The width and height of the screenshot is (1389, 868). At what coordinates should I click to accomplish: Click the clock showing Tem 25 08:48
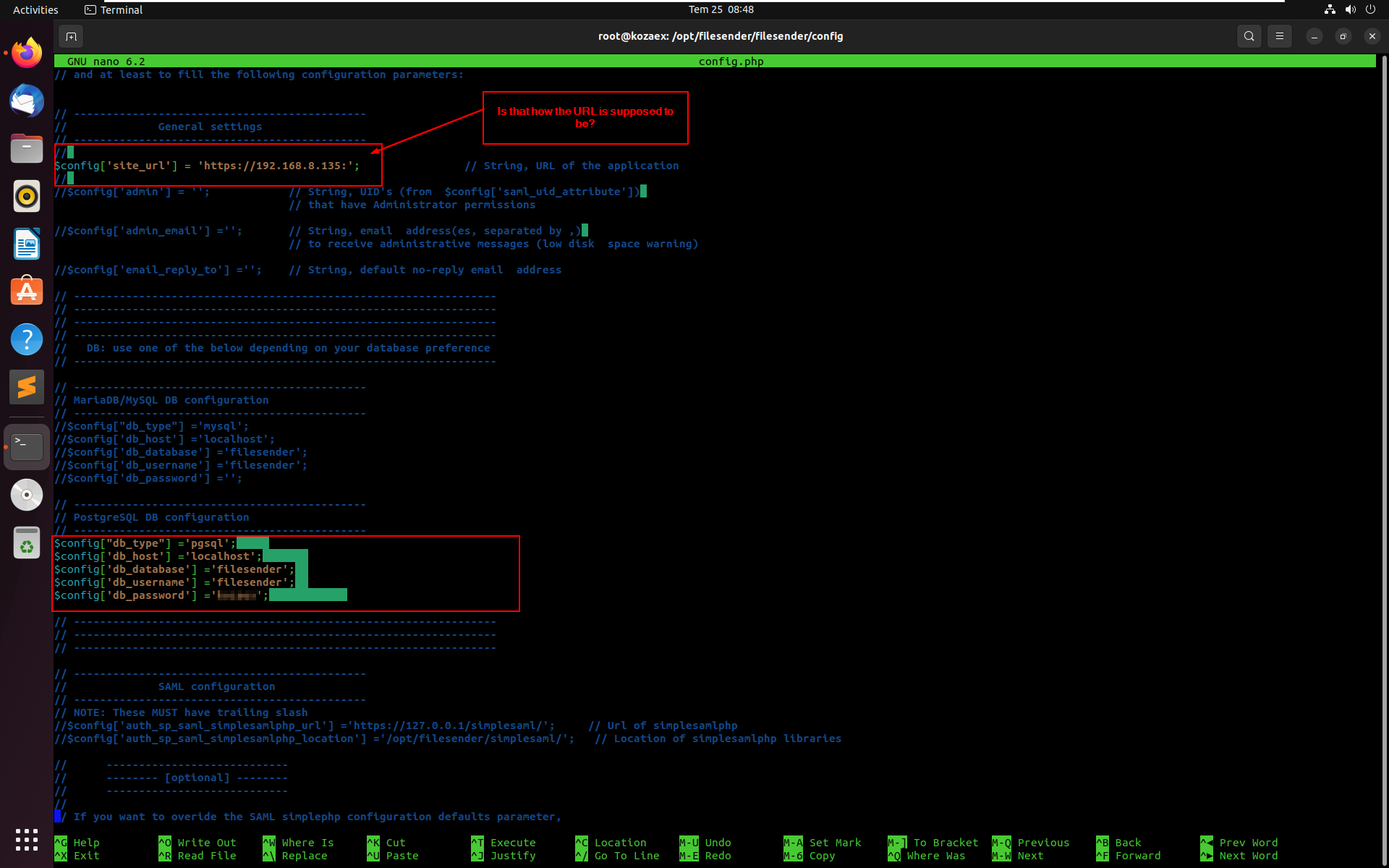[x=721, y=9]
